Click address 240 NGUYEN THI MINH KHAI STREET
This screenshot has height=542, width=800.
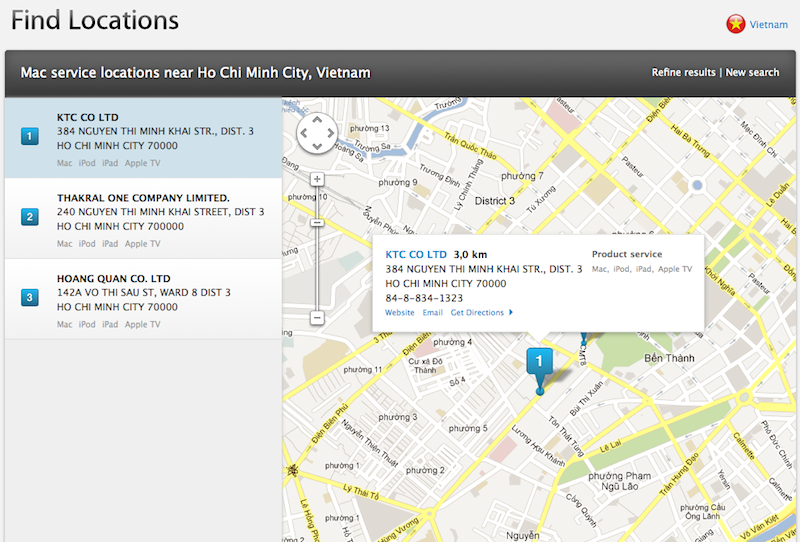(161, 212)
